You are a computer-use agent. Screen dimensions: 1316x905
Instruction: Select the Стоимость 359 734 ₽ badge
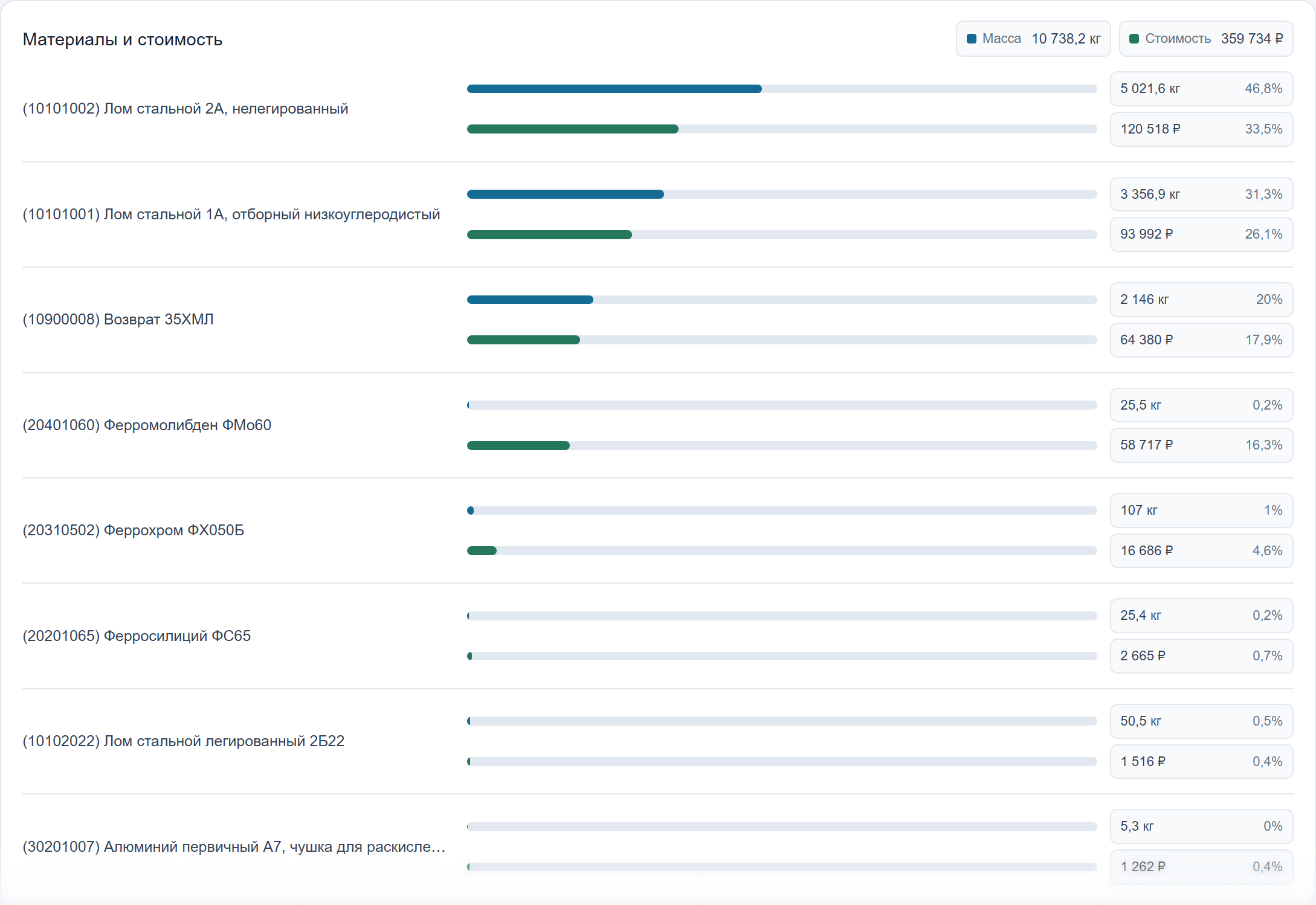(1206, 39)
